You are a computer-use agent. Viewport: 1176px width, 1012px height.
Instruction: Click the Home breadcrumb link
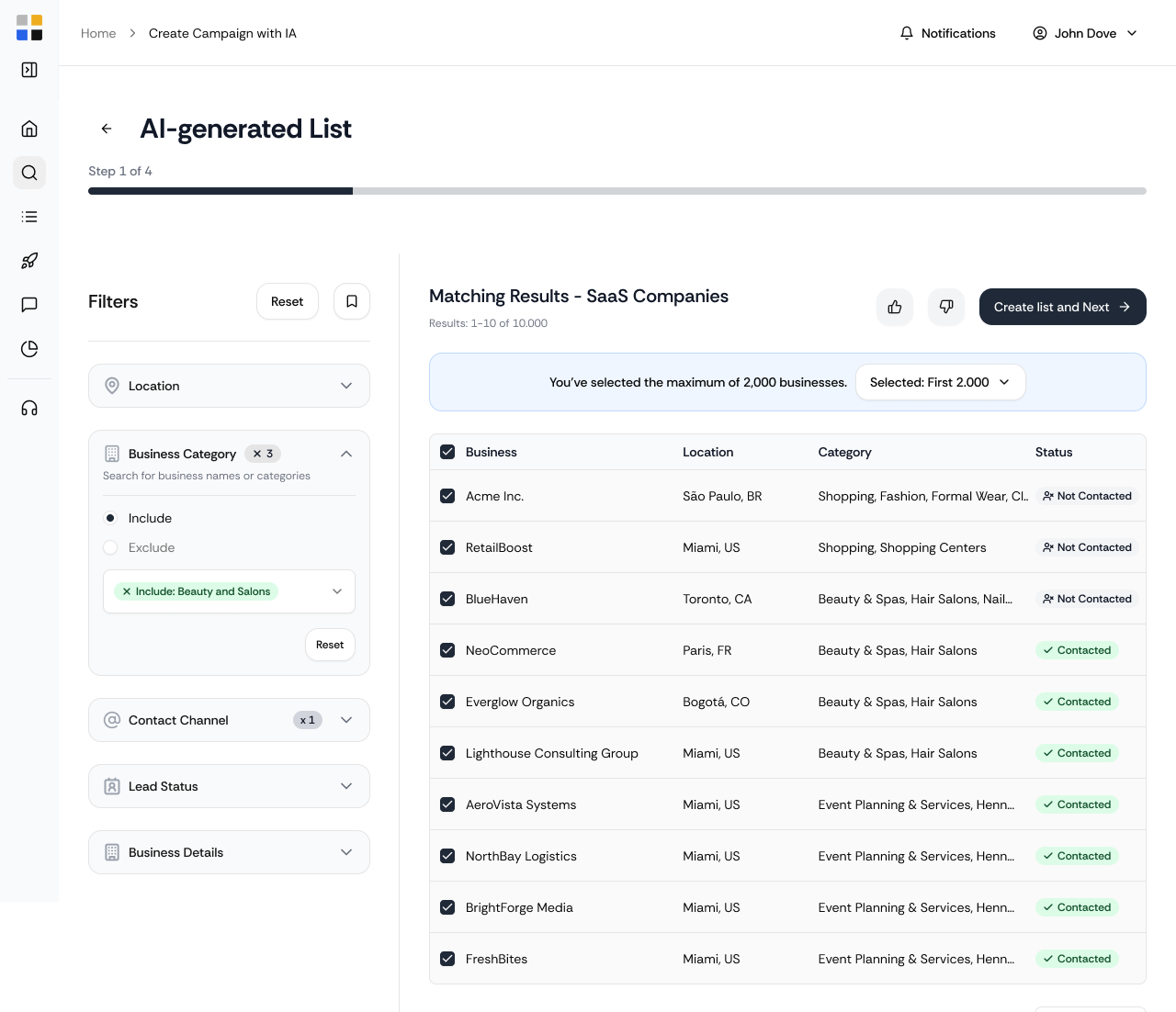point(98,33)
